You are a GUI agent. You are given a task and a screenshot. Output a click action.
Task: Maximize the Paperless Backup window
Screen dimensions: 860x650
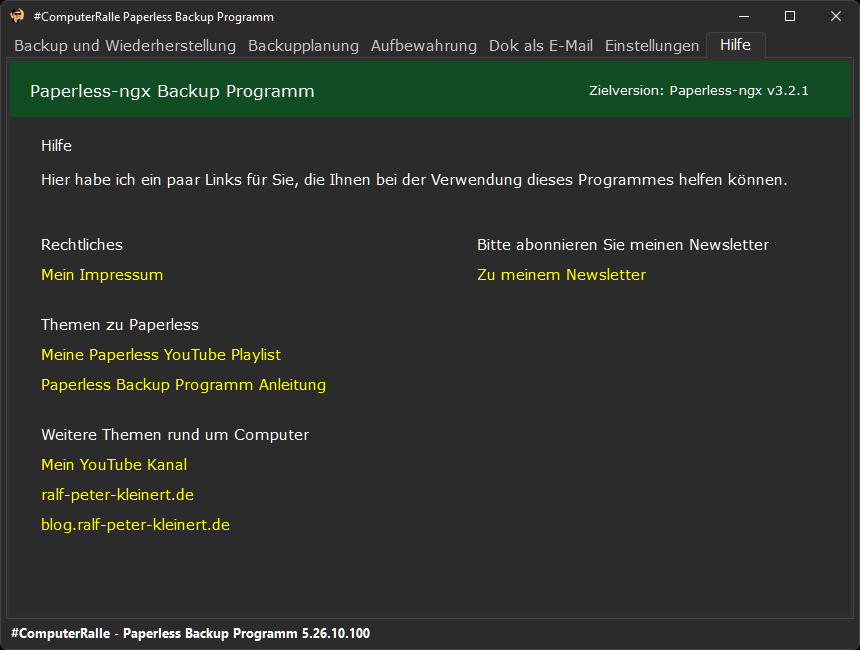(x=790, y=16)
